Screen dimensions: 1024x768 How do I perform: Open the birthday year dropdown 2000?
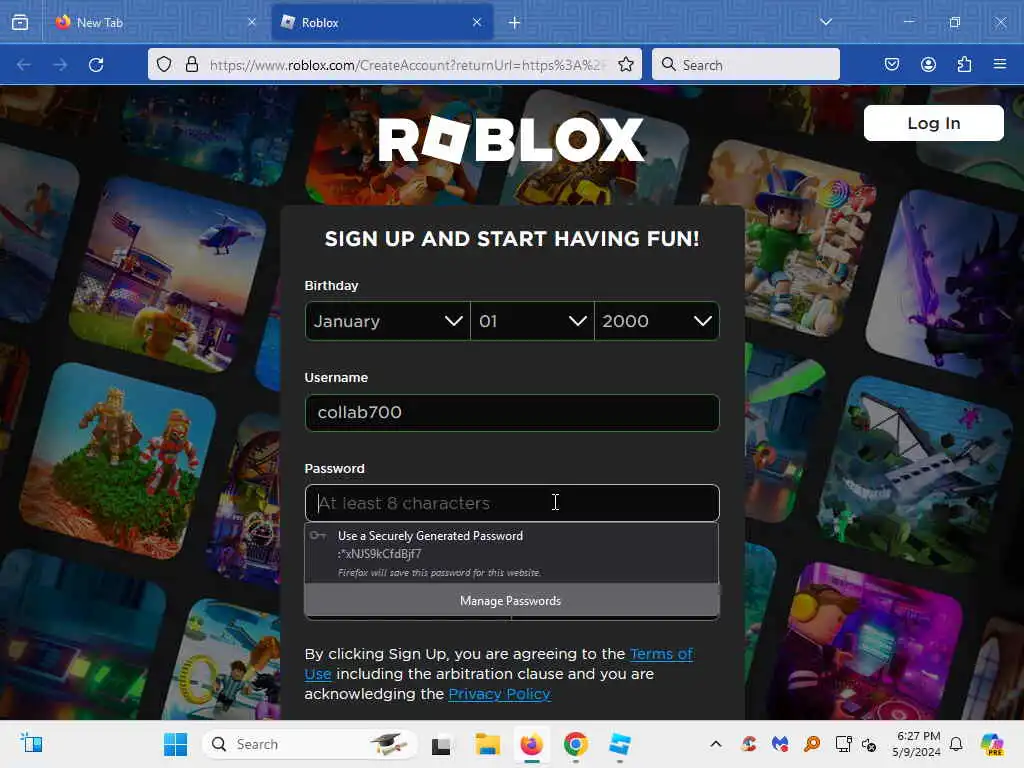tap(657, 321)
